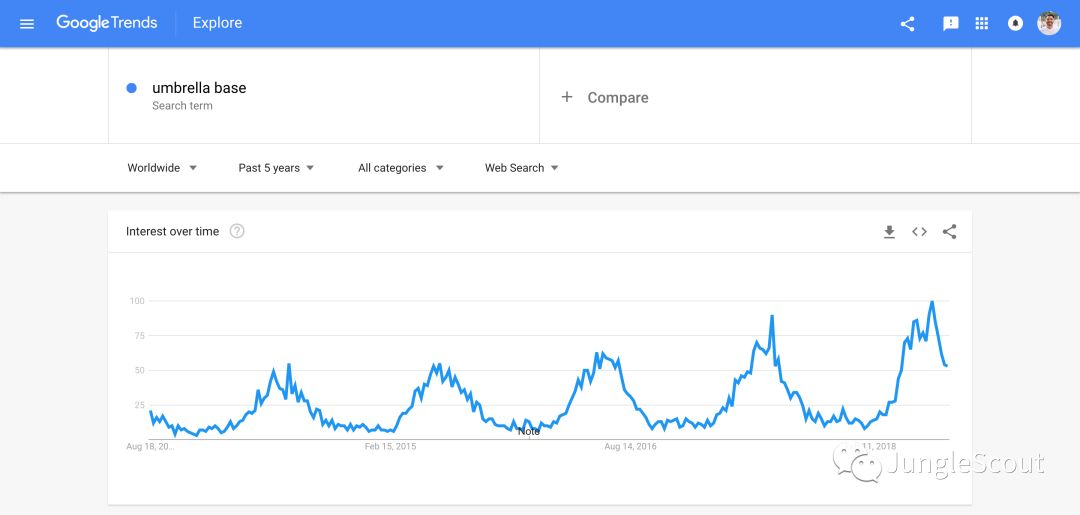This screenshot has width=1080, height=515.
Task: Share the Interest over time chart
Action: [950, 232]
